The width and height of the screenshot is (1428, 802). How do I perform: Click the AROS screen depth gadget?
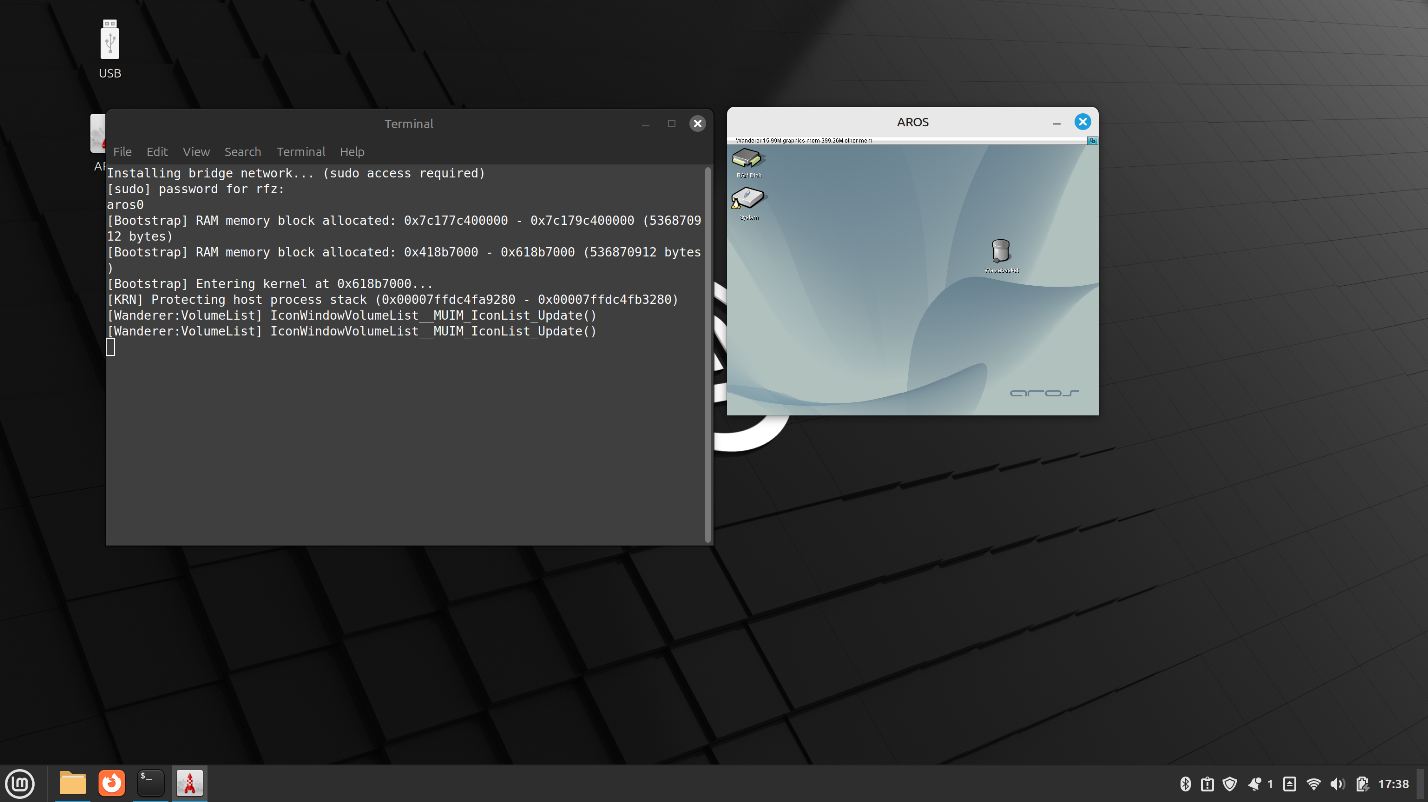[1092, 140]
